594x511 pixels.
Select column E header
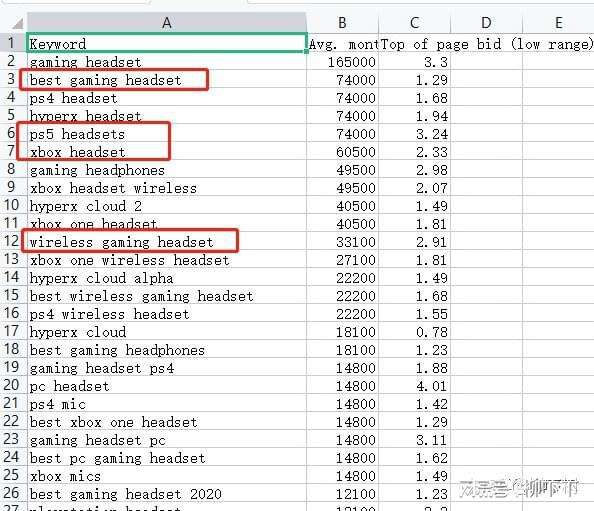[558, 23]
